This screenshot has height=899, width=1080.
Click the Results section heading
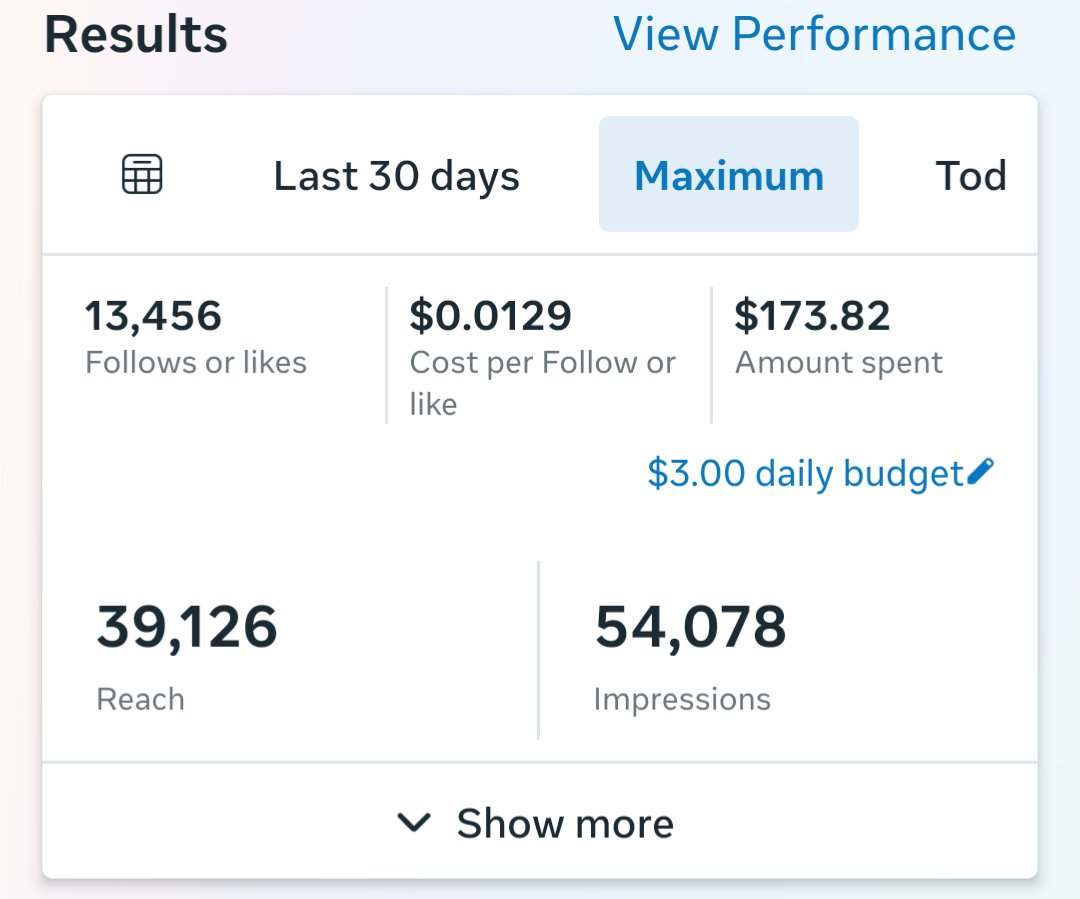136,35
